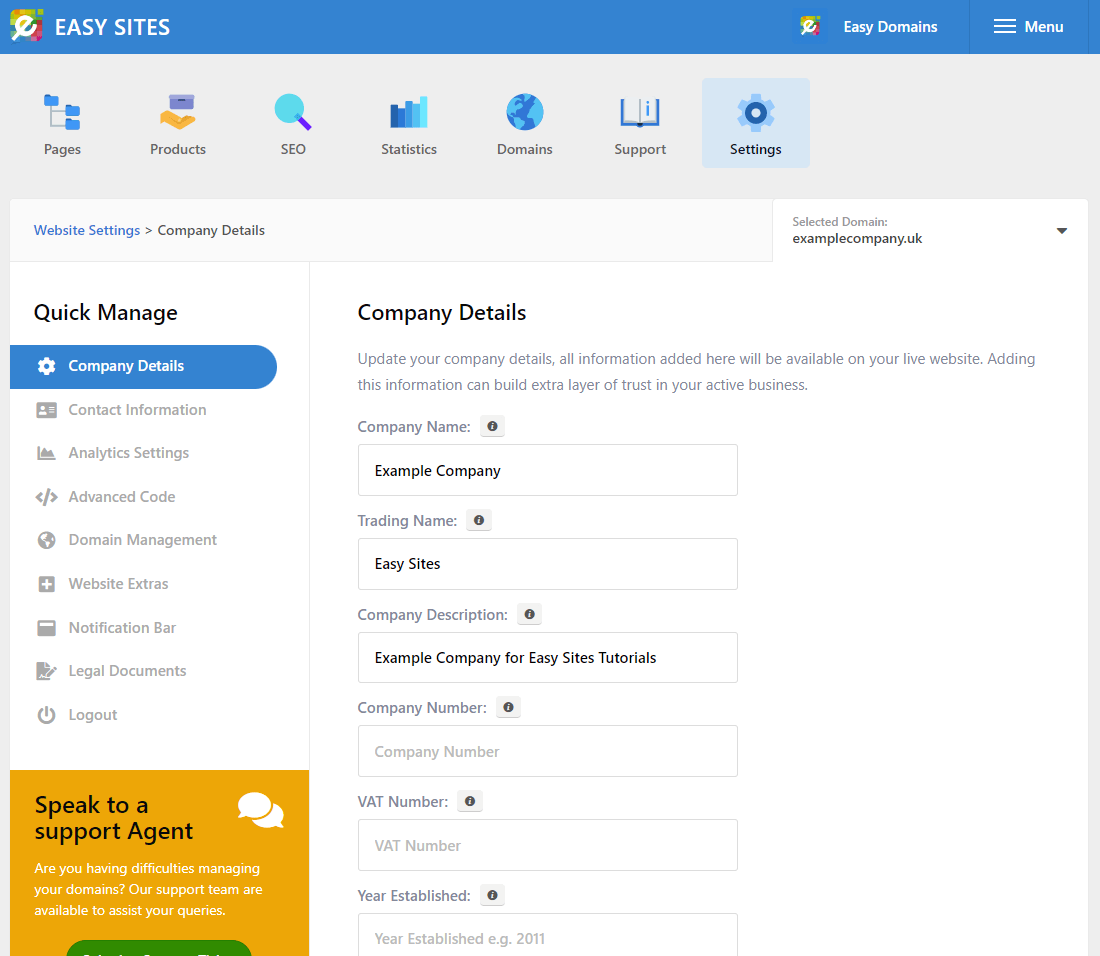The image size is (1100, 956).
Task: Focus the Year Established input field
Action: pos(547,935)
